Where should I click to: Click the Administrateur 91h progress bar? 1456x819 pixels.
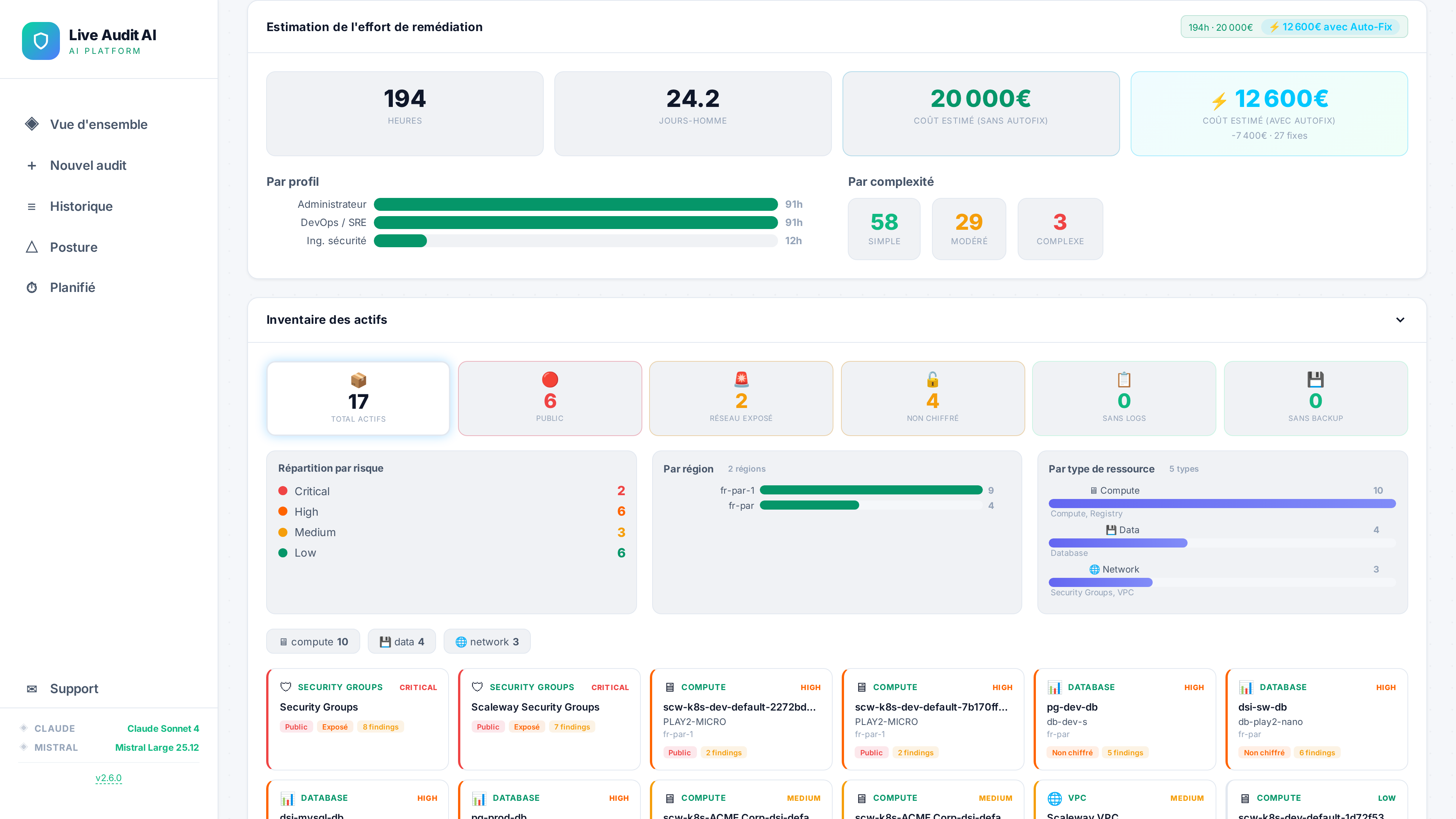[x=576, y=204]
